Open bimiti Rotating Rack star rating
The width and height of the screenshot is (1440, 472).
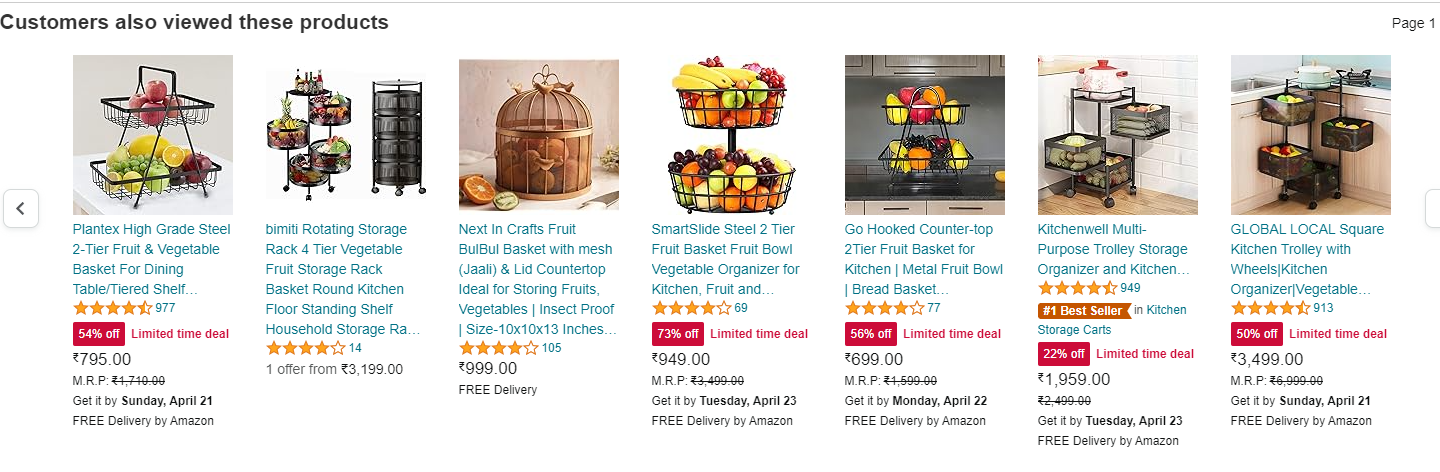click(x=305, y=348)
